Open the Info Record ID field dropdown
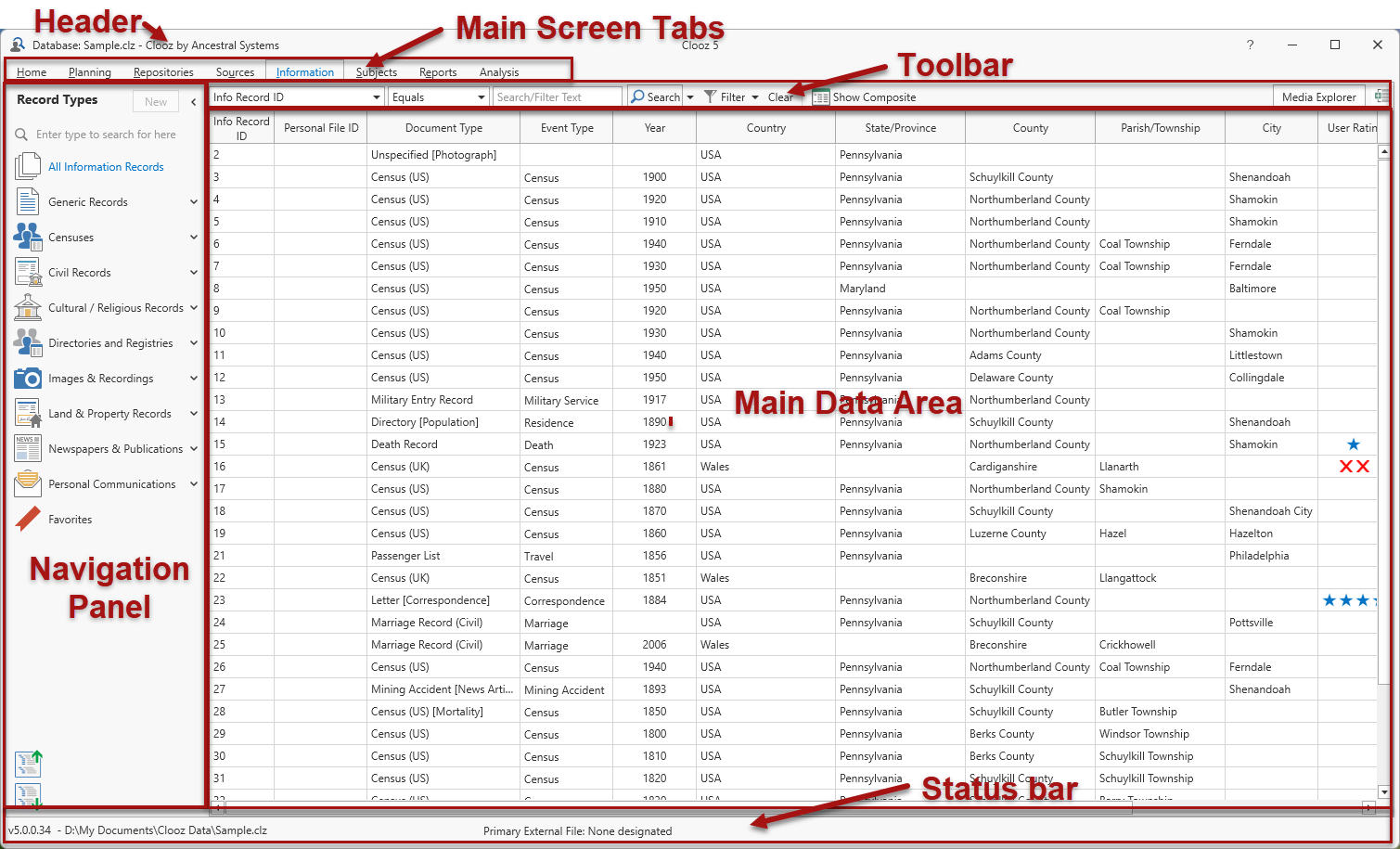Viewport: 1400px width, 849px height. coord(377,97)
